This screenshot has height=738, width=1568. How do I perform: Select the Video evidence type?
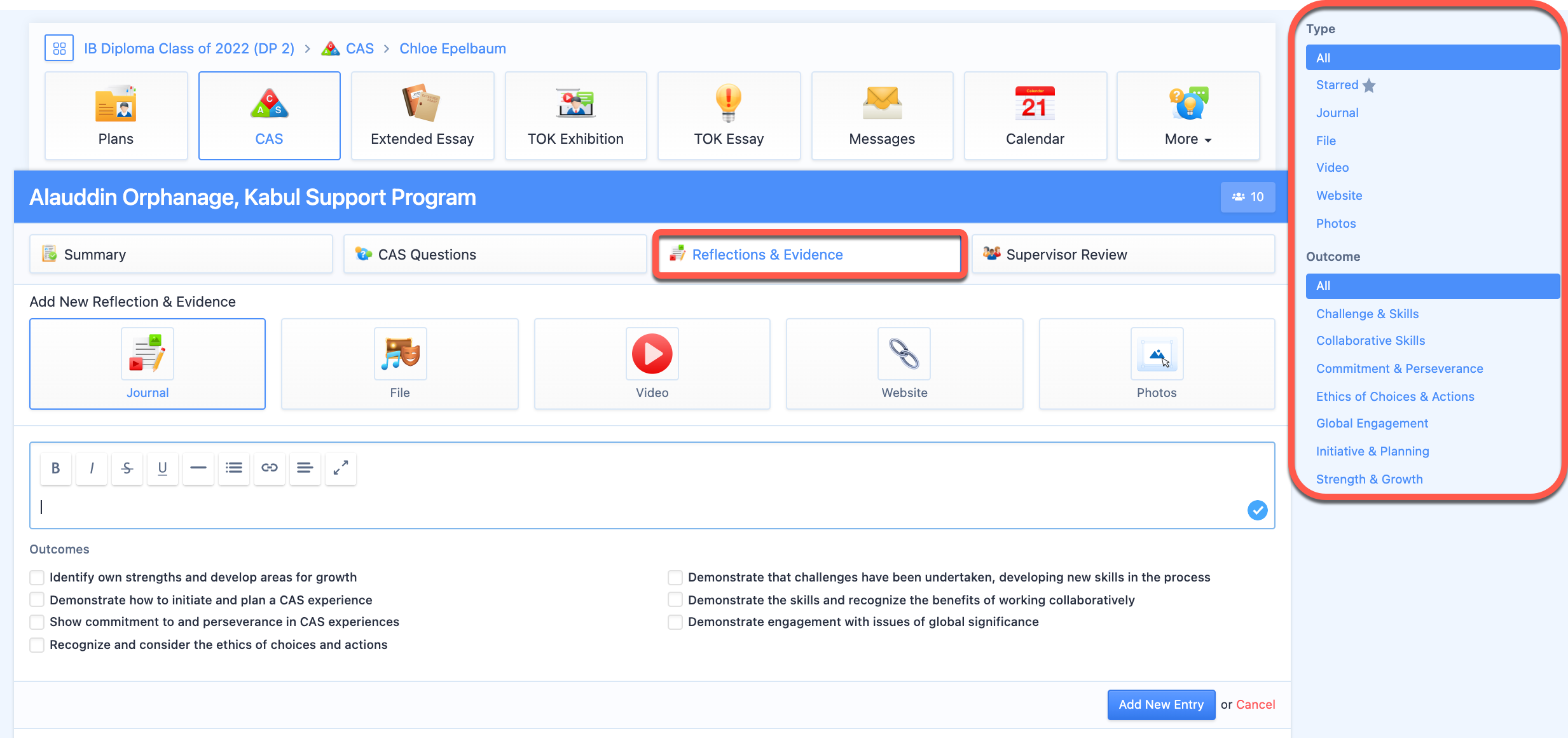(x=652, y=364)
